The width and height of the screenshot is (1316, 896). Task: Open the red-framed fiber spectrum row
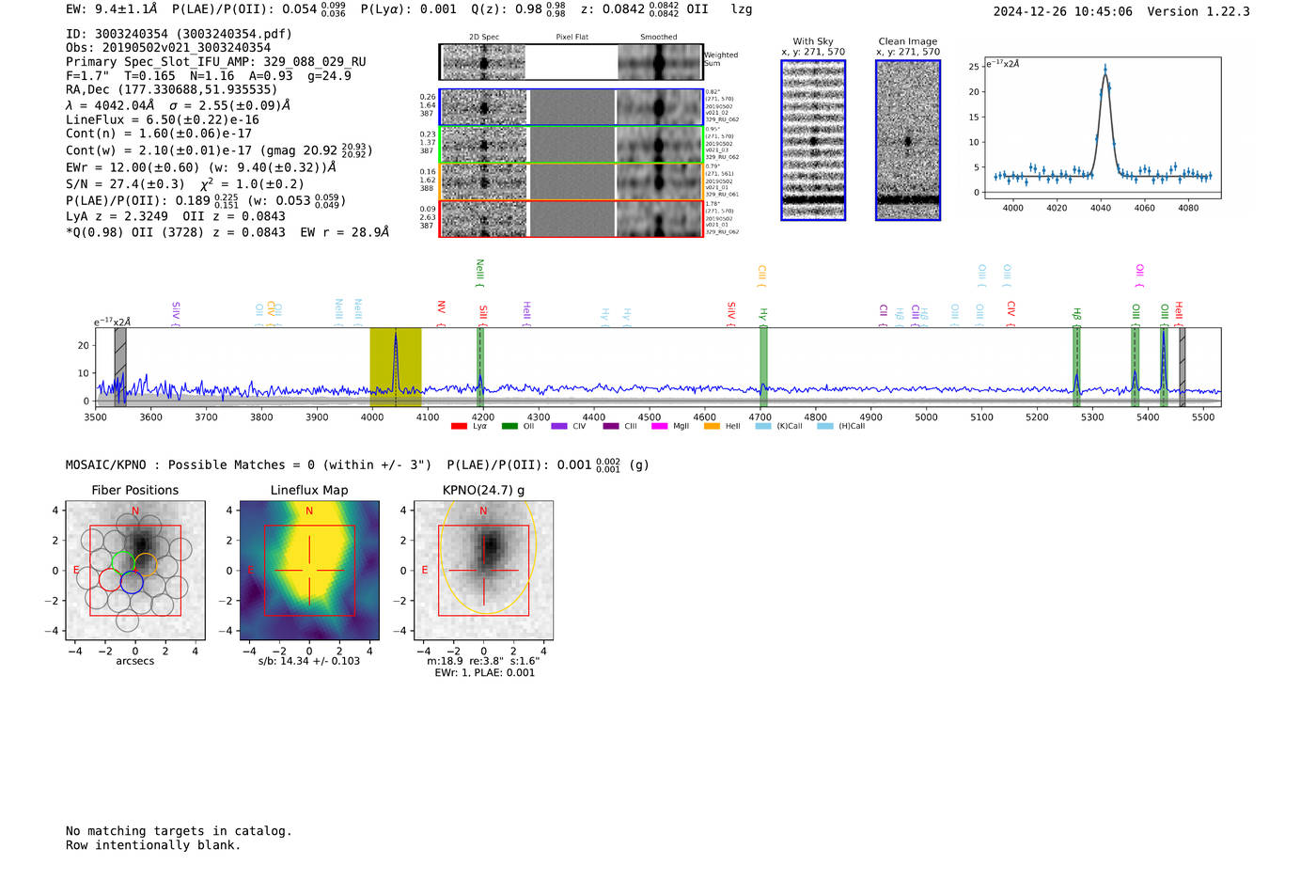tap(571, 218)
